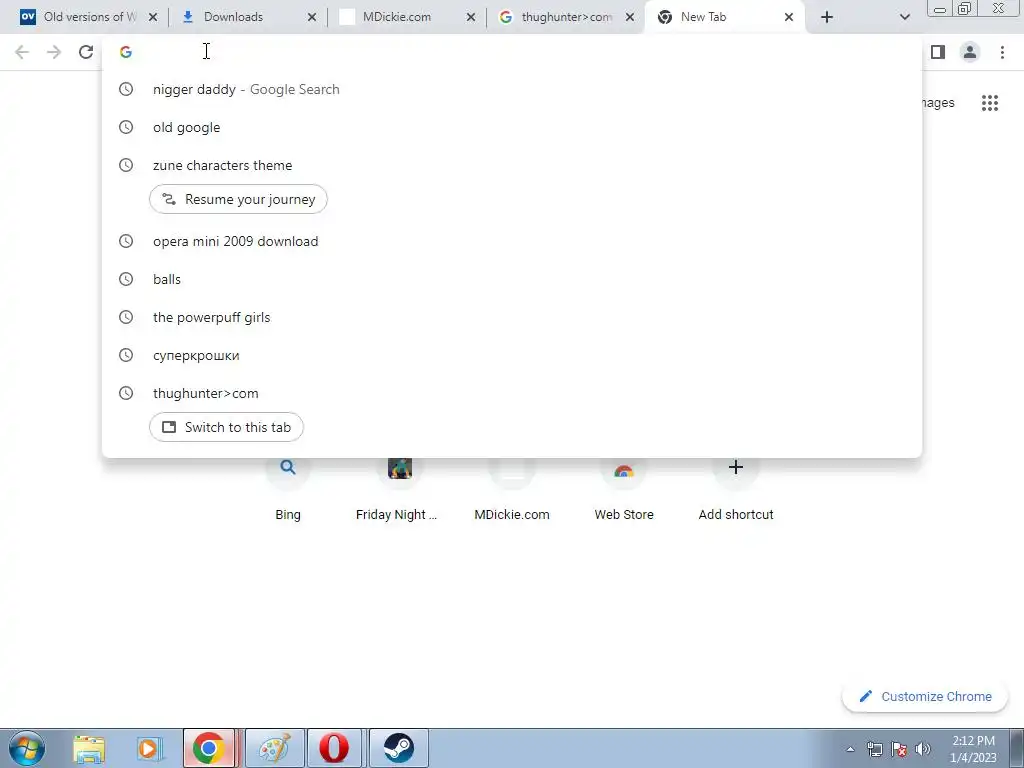1024x768 pixels.
Task: Switch to the thughunter>com tab
Action: point(566,17)
